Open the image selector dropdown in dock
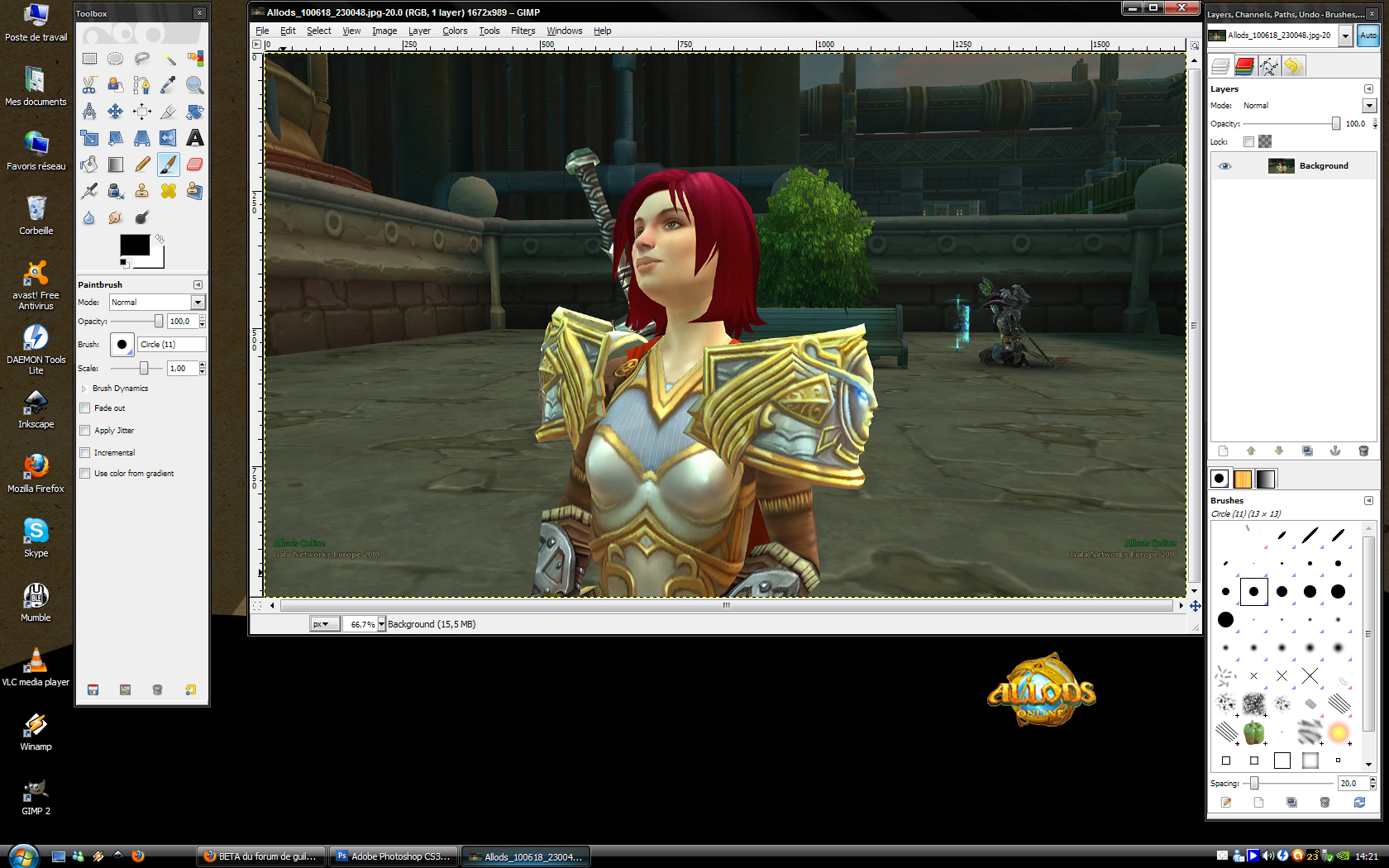The image size is (1389, 868). 1345,36
